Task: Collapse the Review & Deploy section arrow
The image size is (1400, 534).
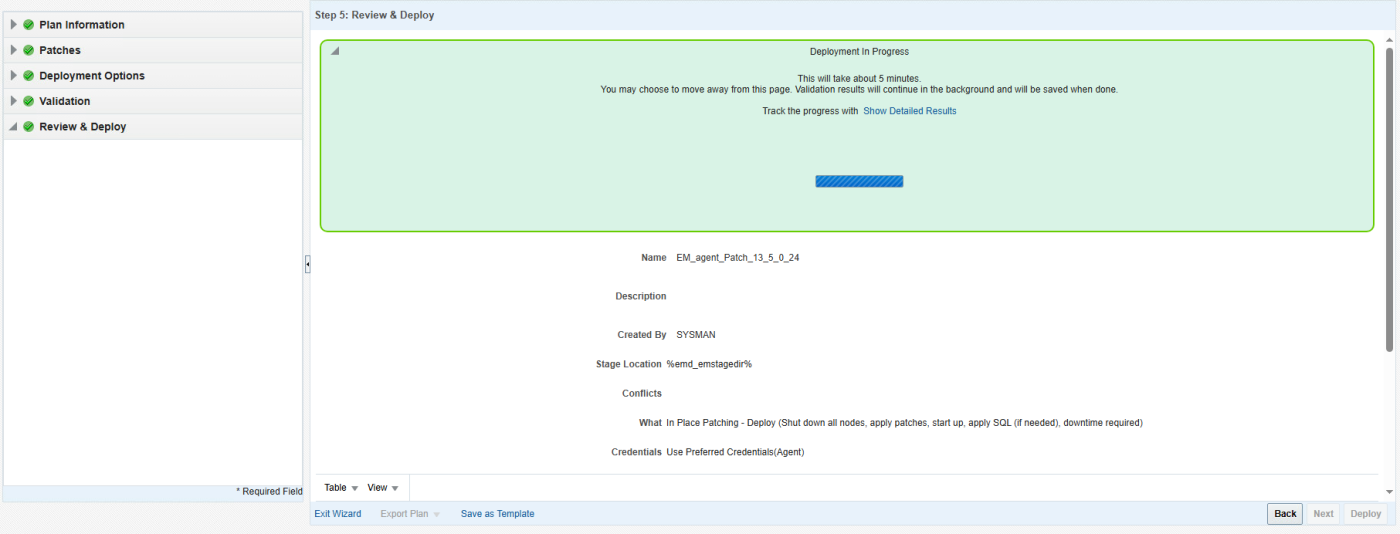Action: [14, 127]
